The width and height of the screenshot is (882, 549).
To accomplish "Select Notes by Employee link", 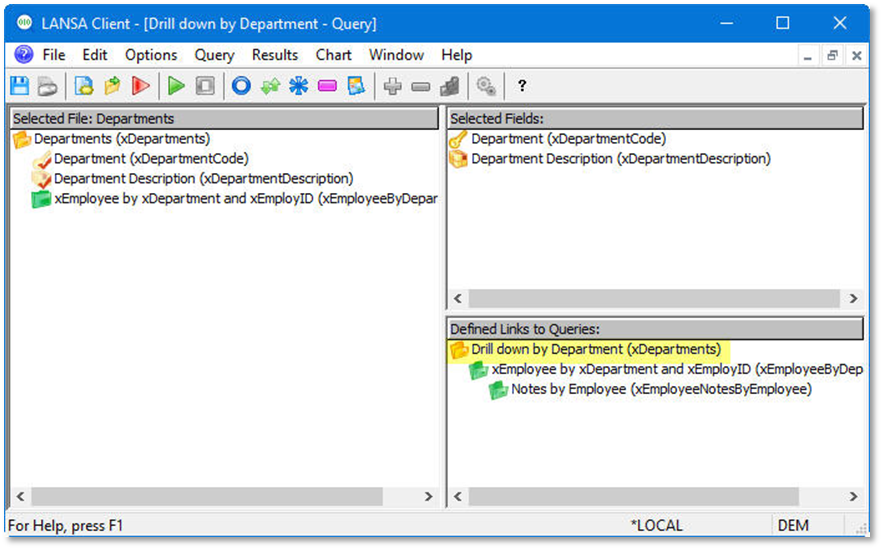I will pos(661,389).
